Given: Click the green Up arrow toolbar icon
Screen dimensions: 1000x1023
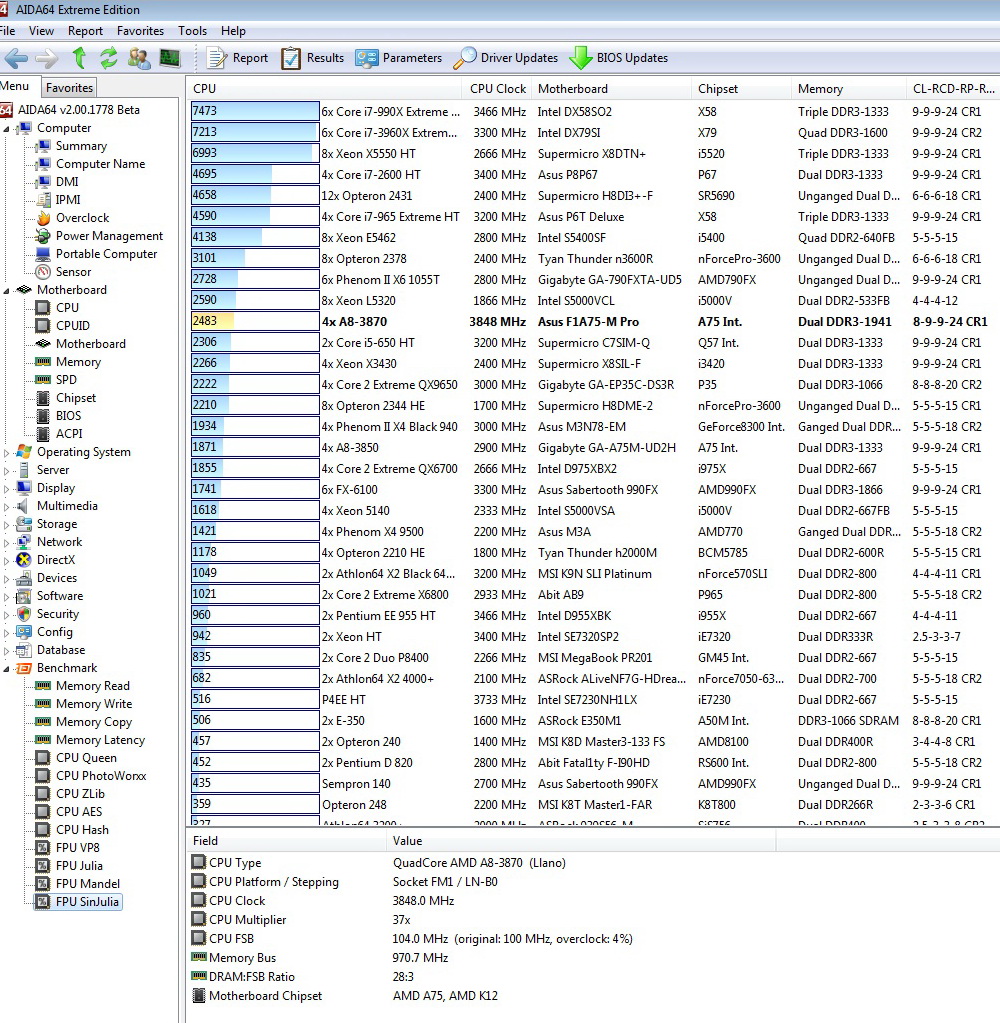Looking at the screenshot, I should pyautogui.click(x=79, y=58).
